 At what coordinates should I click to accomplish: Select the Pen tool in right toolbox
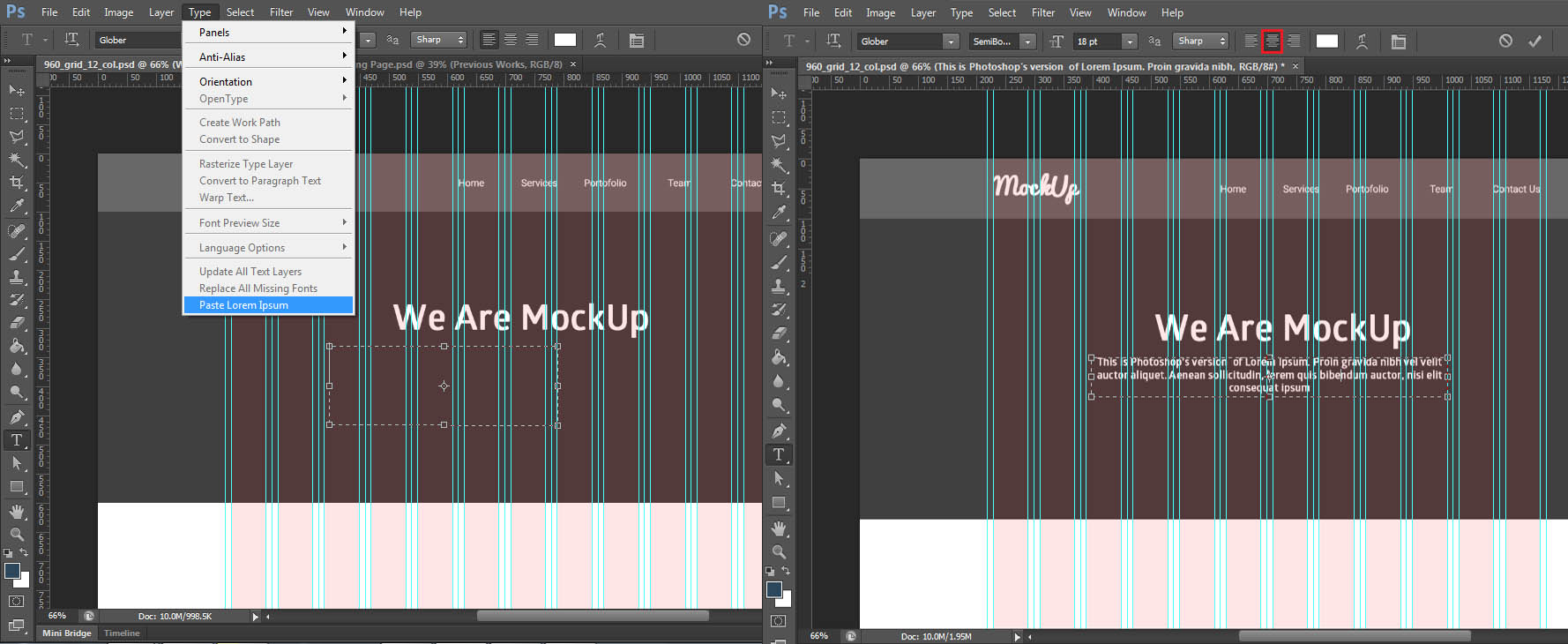[x=779, y=431]
